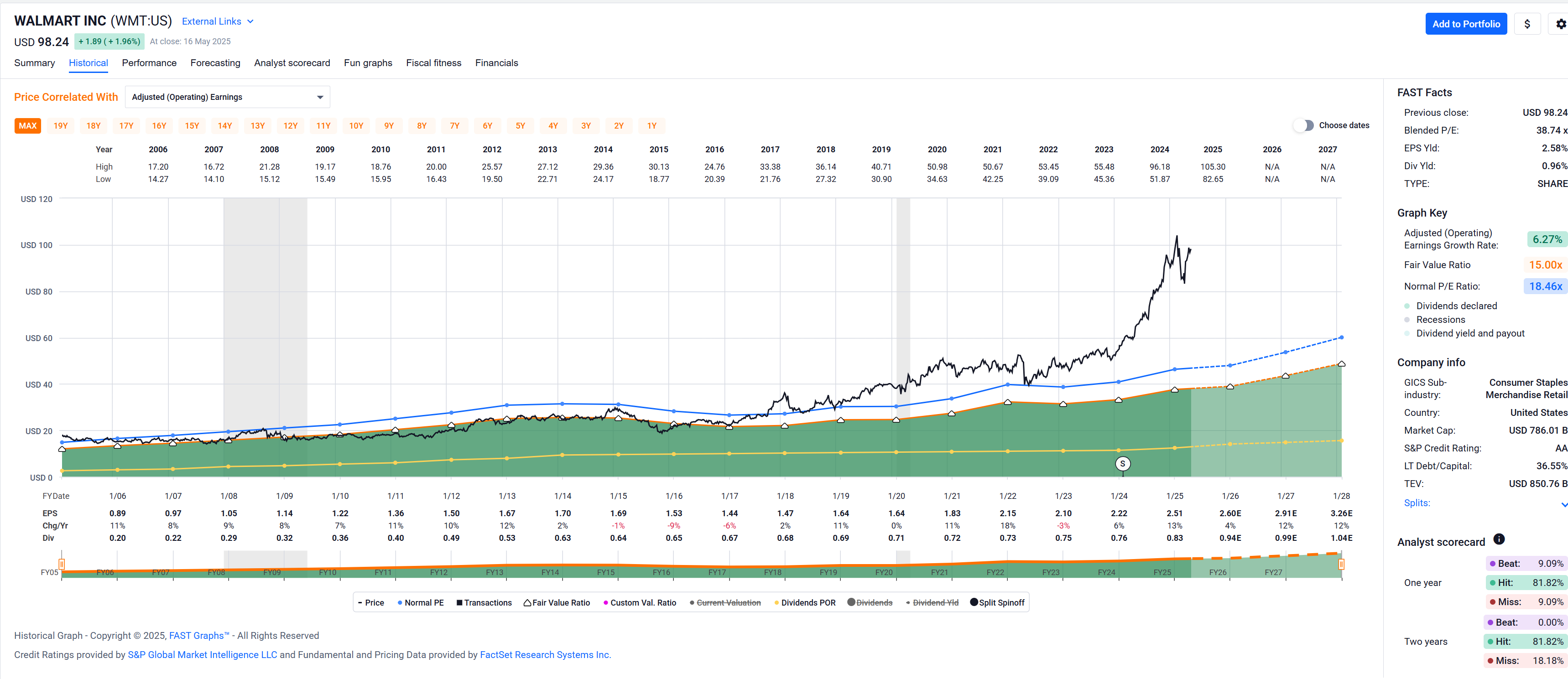Click One year Beat 9.09% badge
Image resolution: width=1568 pixels, height=679 pixels.
pyautogui.click(x=1526, y=564)
